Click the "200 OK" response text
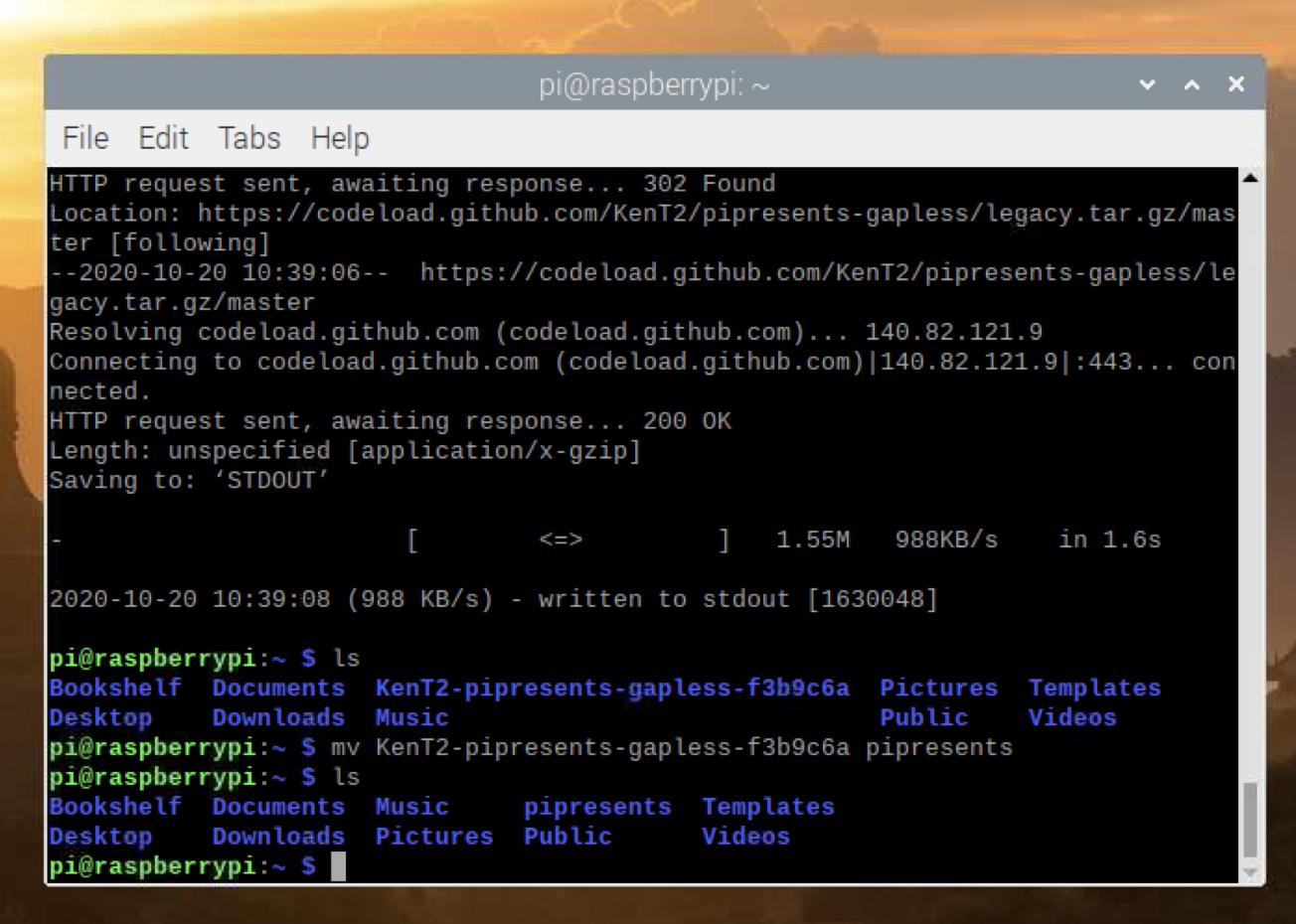The width and height of the screenshot is (1296, 924). tap(687, 421)
